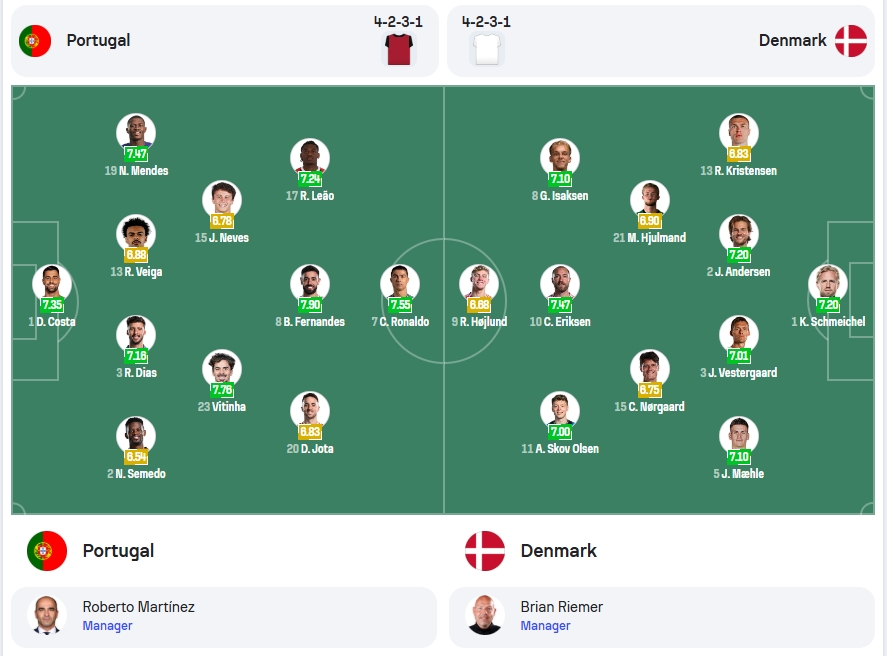Open Brian Riemer manager profile

[662, 617]
